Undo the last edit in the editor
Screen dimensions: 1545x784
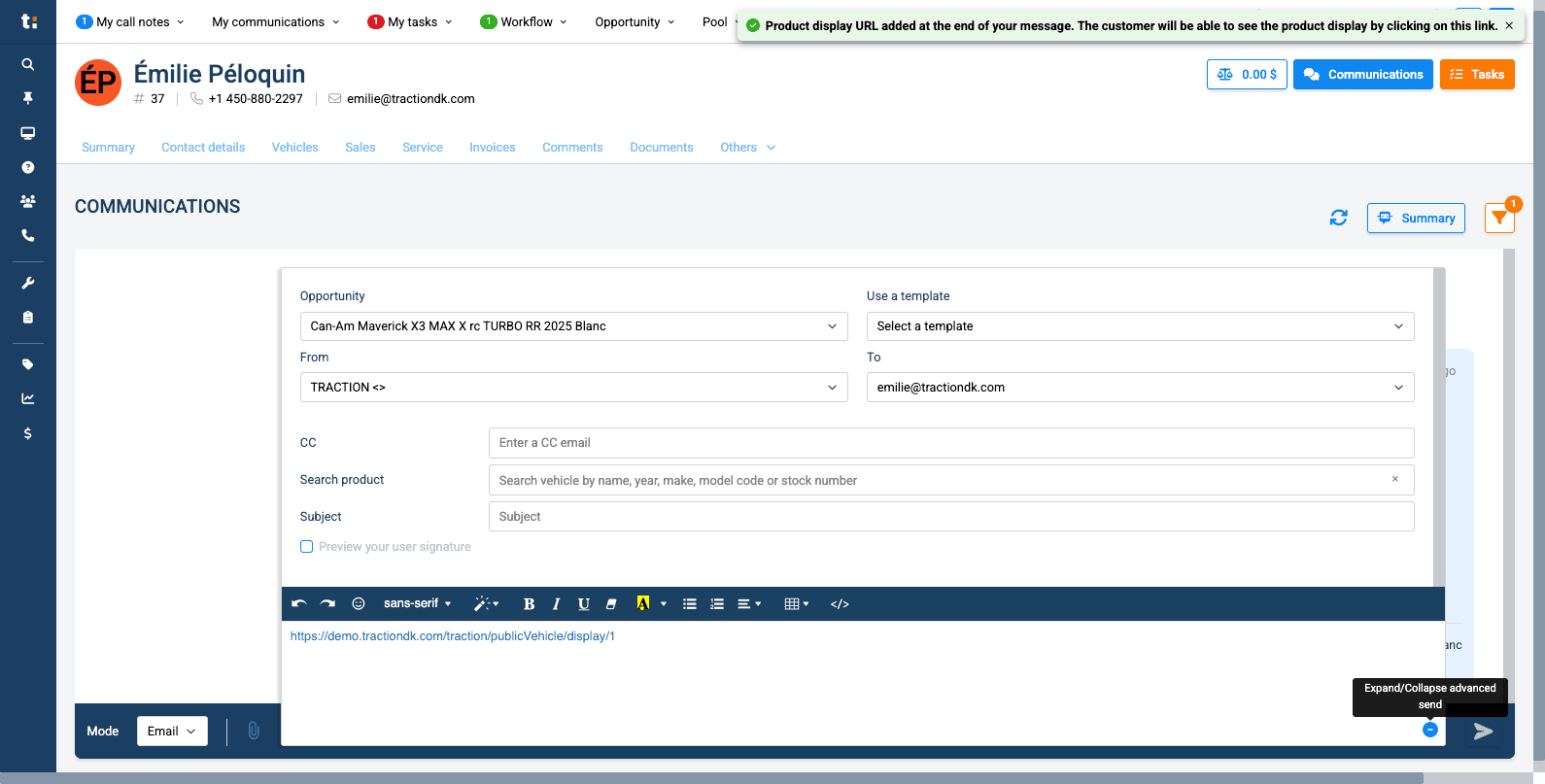pos(299,603)
